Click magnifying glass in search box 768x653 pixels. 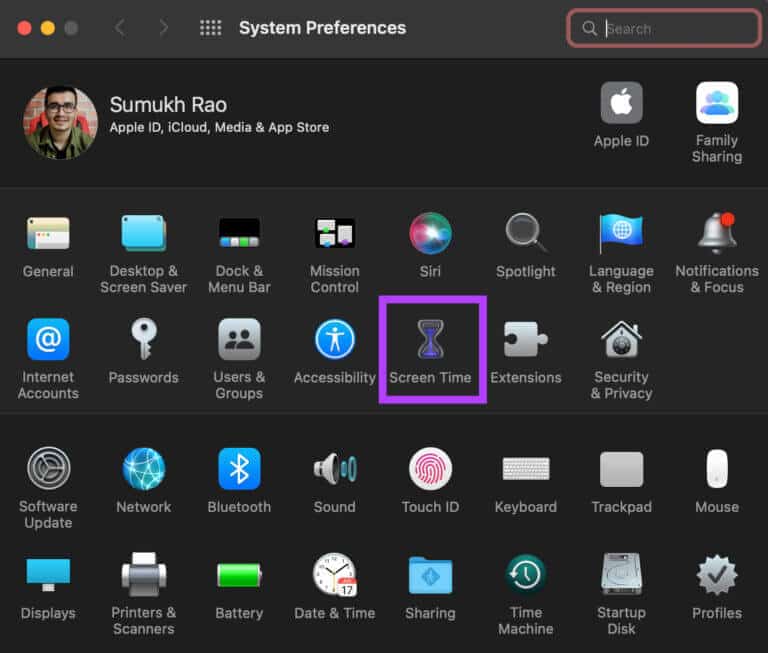590,28
